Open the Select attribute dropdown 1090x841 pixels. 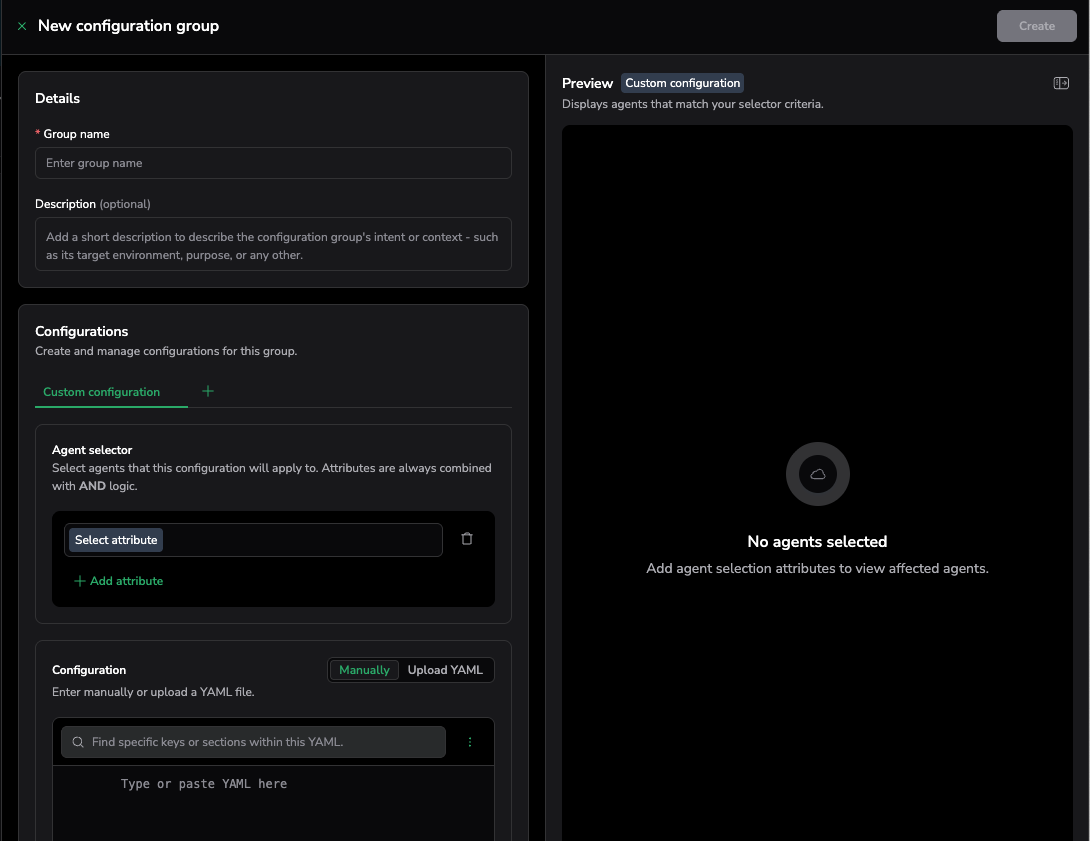pyautogui.click(x=116, y=540)
